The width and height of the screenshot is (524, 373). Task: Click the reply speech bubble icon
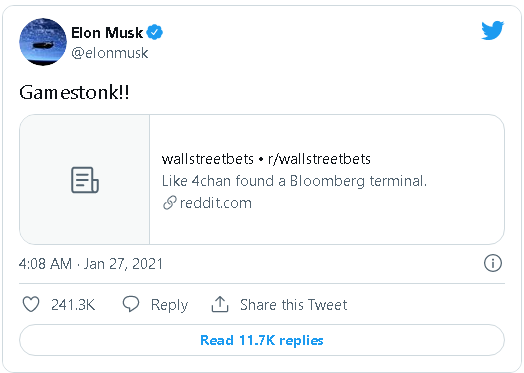point(131,304)
